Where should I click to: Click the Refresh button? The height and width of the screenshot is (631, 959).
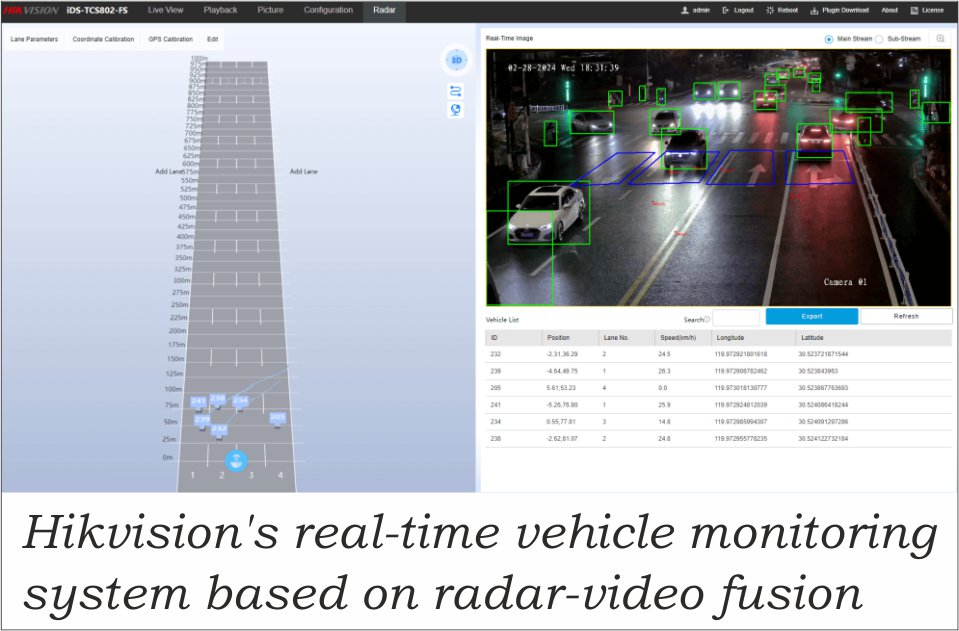tap(906, 316)
